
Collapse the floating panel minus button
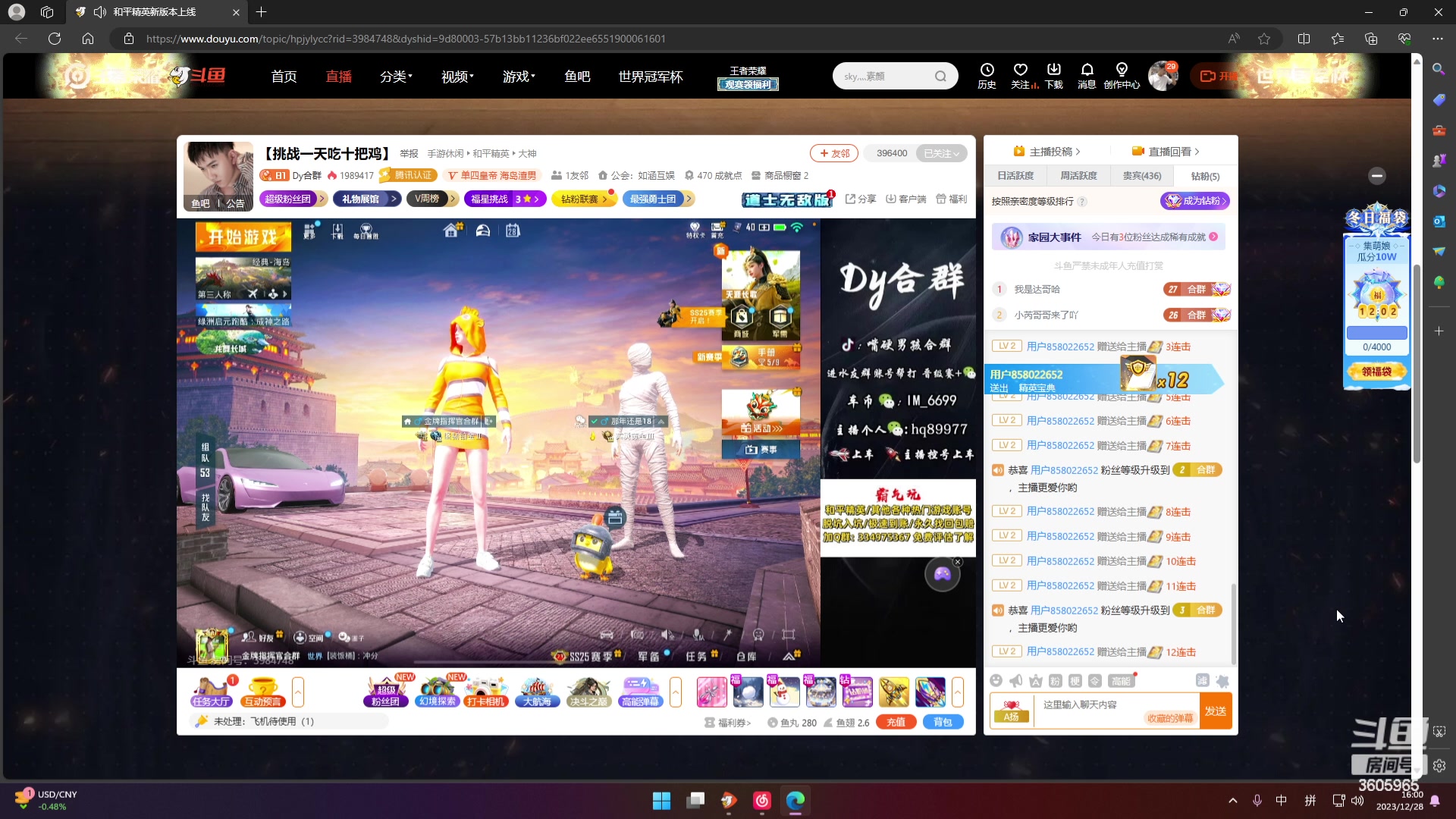coord(1377,176)
